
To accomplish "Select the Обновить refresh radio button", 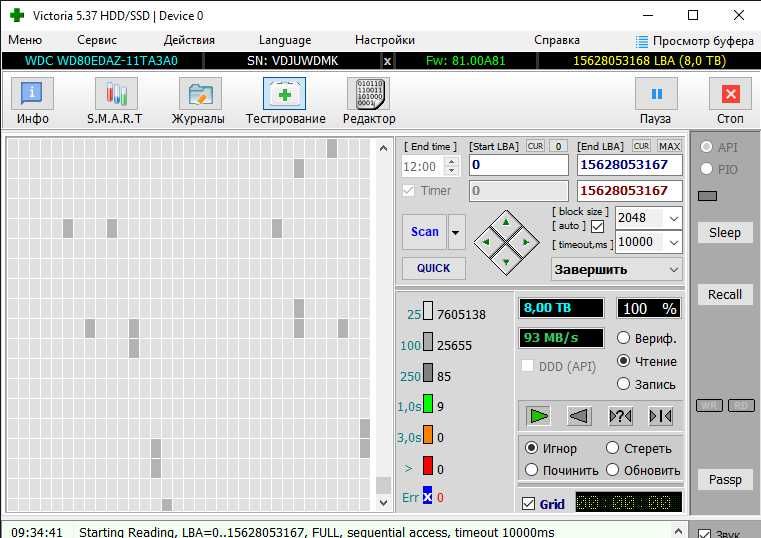I will click(612, 470).
